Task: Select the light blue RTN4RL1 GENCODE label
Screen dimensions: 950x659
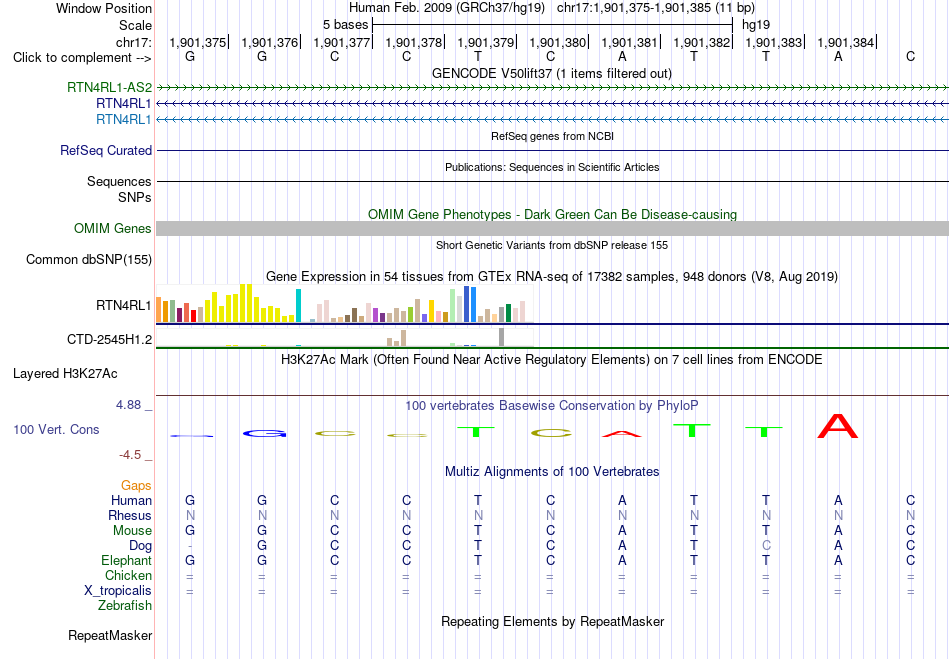Action: [x=124, y=119]
